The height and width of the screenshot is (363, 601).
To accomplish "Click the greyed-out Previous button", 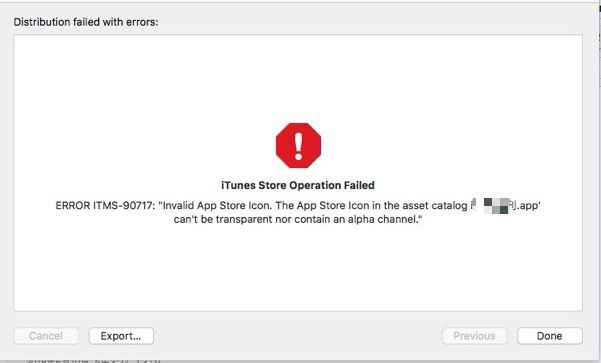I will coord(475,336).
